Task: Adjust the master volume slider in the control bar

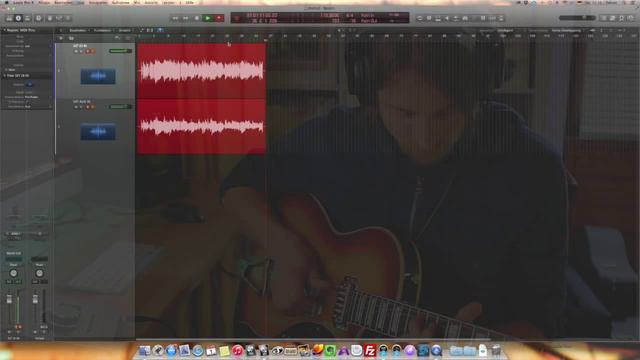Action: pyautogui.click(x=577, y=18)
